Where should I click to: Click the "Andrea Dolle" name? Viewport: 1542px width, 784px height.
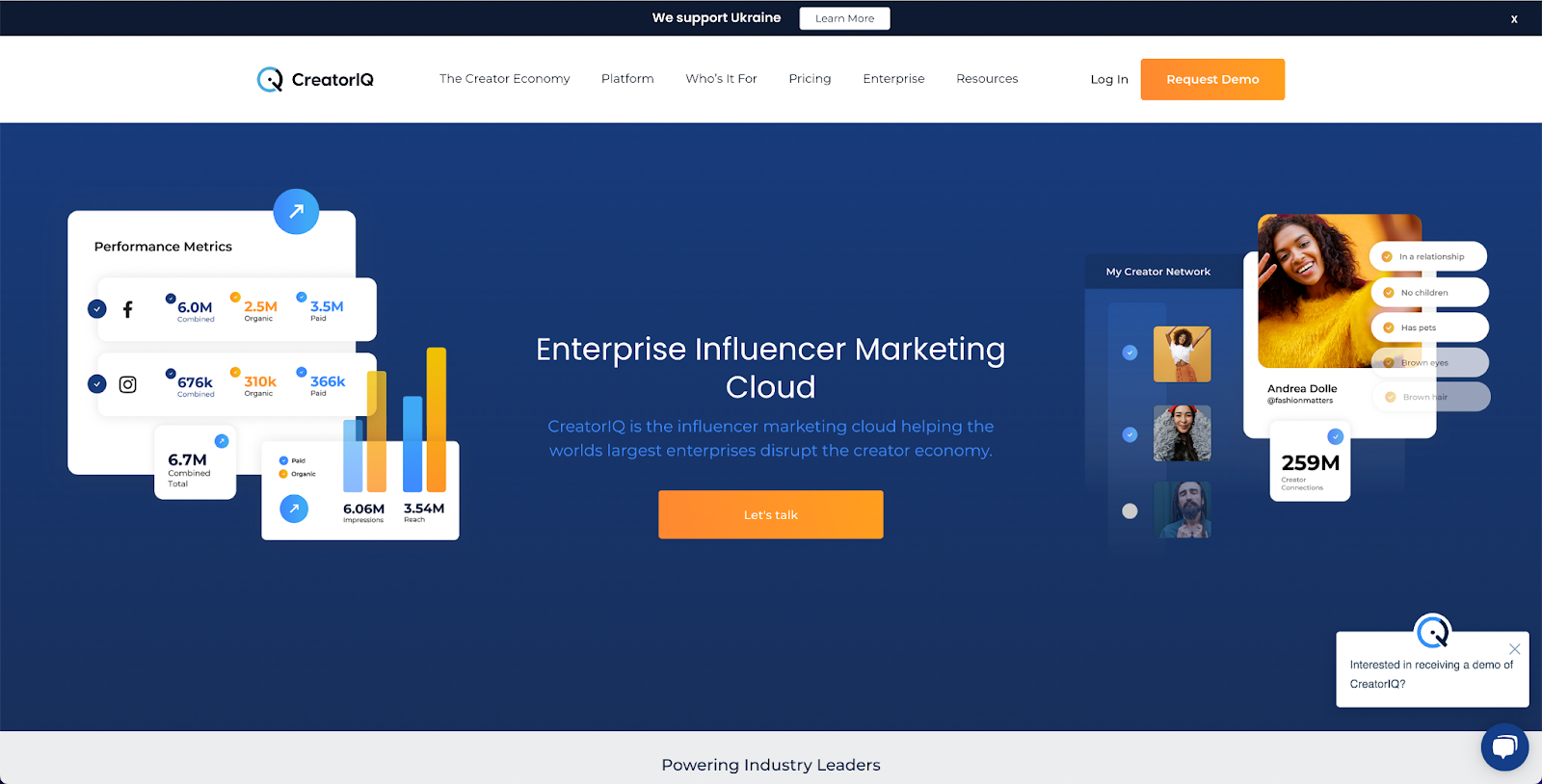[1302, 389]
